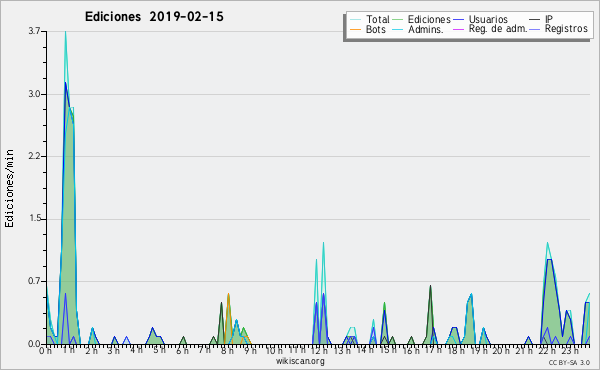Click the 8 h axis label
The height and width of the screenshot is (370, 600).
[x=227, y=350]
